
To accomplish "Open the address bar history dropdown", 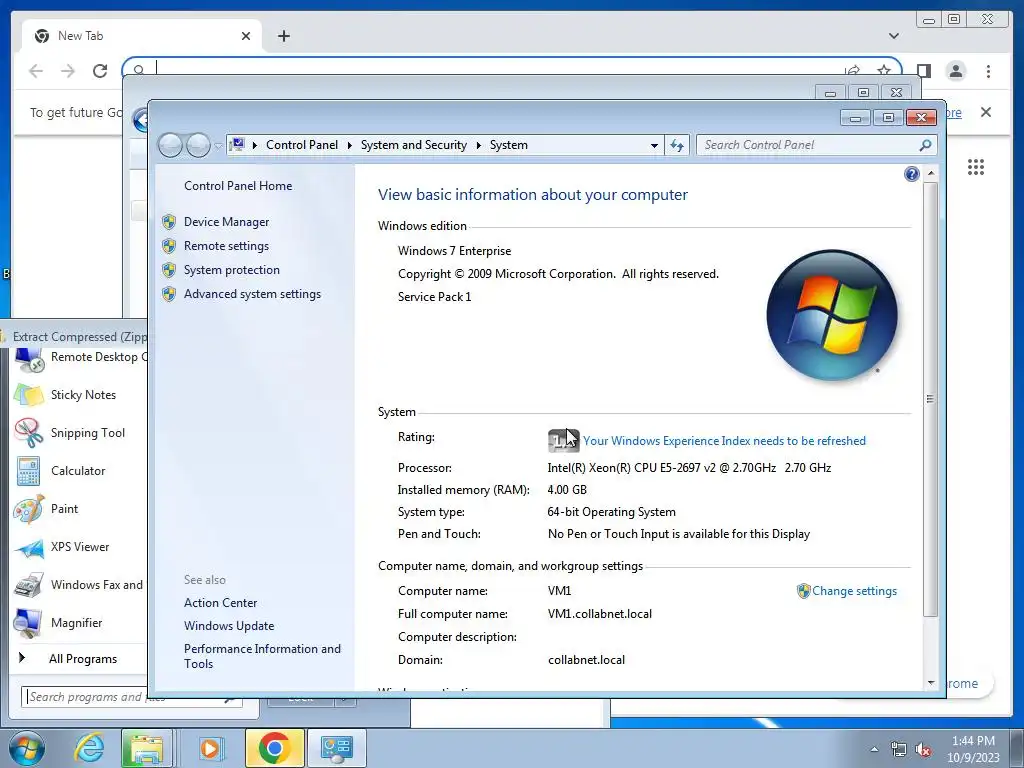I will point(654,146).
